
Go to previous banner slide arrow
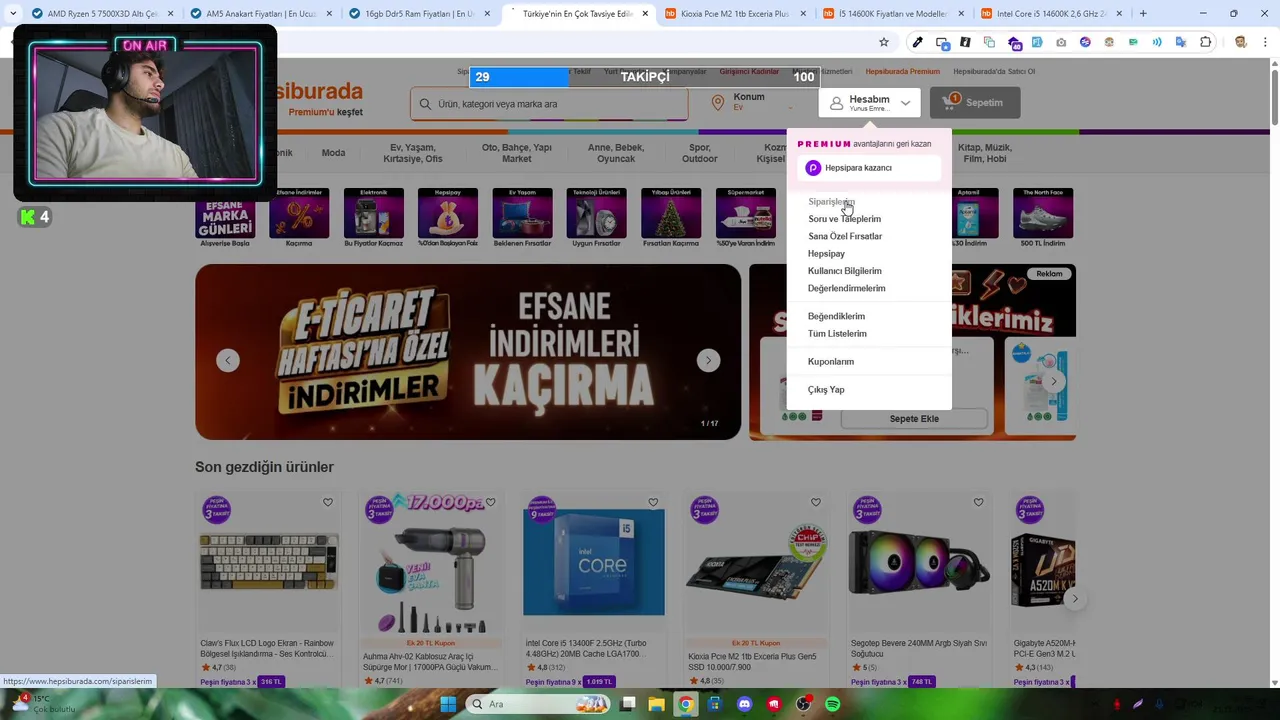(228, 360)
